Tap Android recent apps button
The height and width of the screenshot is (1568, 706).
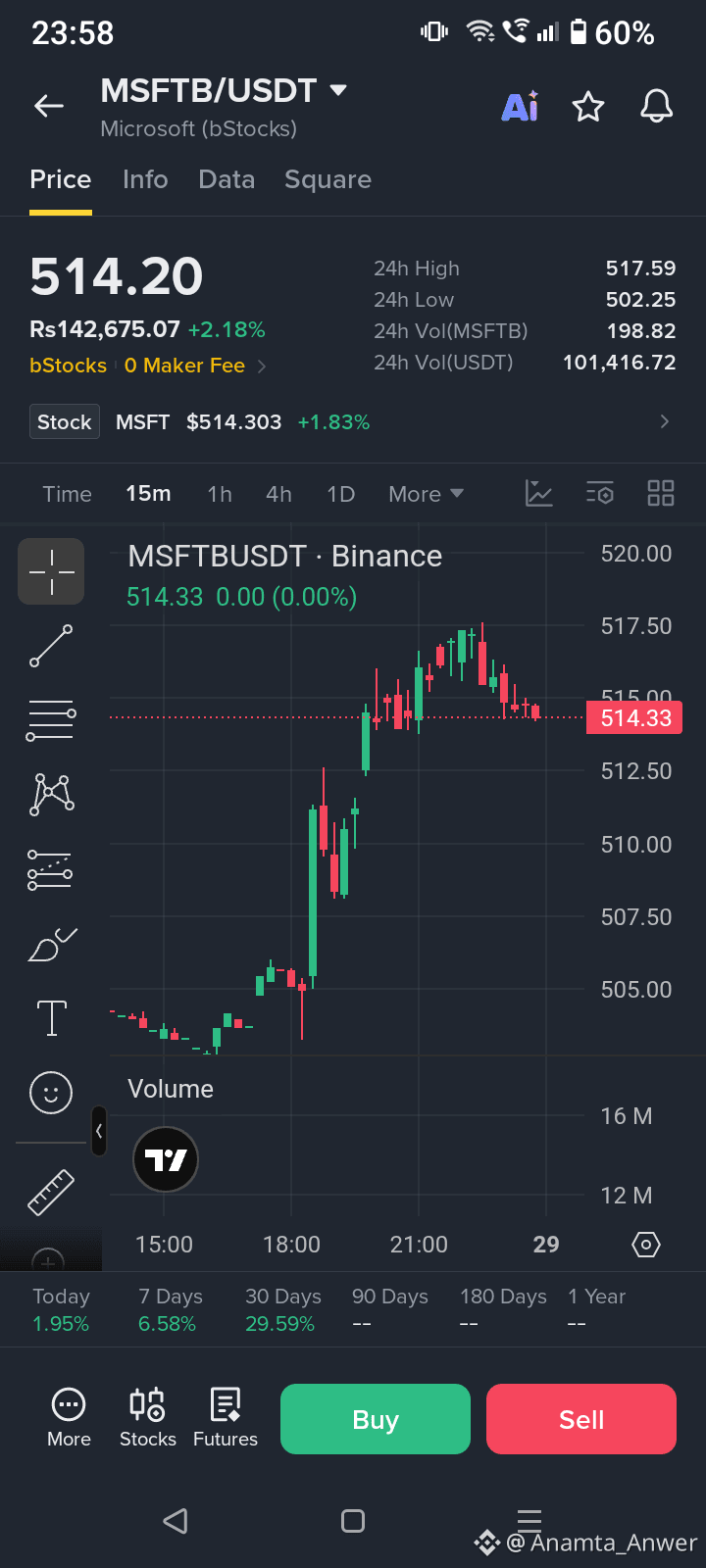tap(529, 1521)
